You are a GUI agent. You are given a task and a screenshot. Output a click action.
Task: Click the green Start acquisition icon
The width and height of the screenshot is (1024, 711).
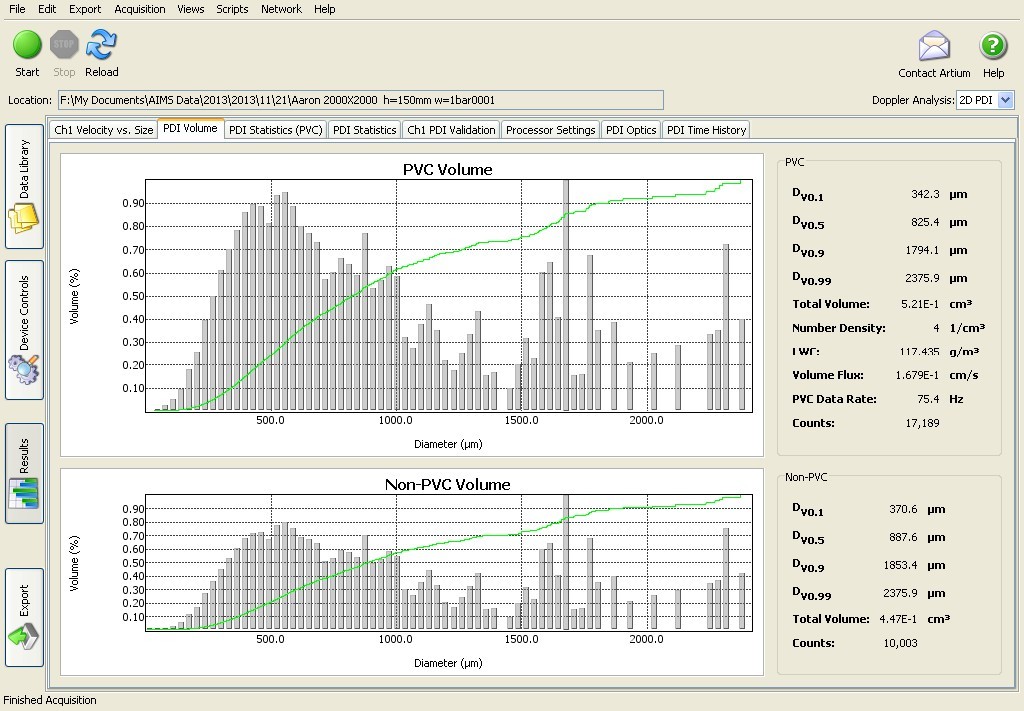pyautogui.click(x=27, y=46)
